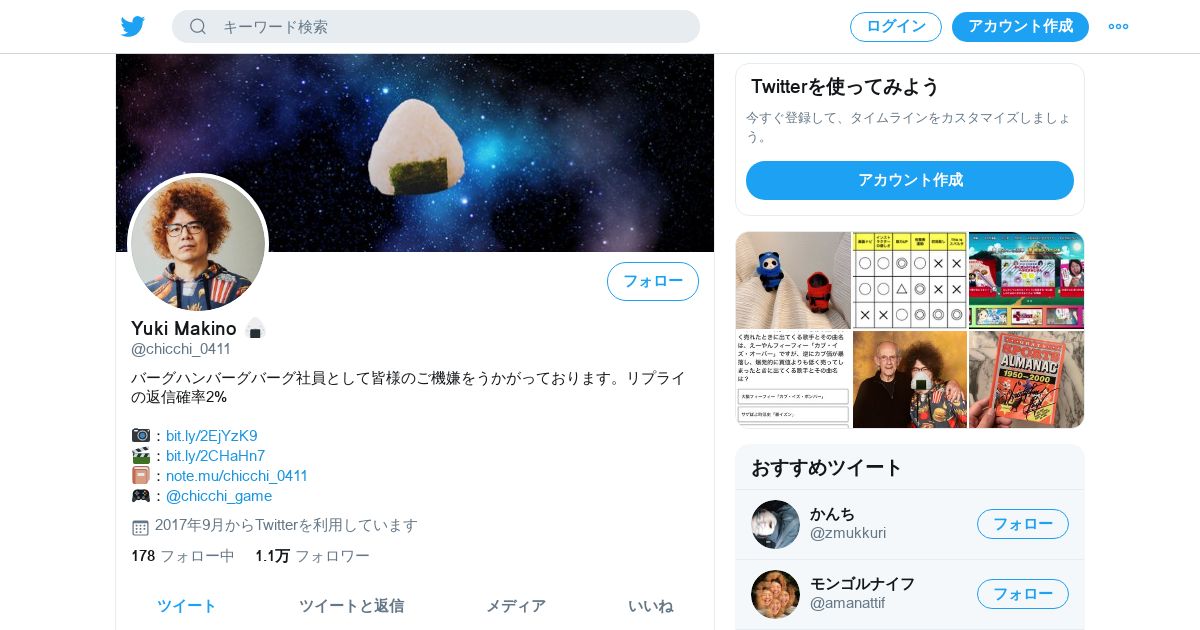The width and height of the screenshot is (1200, 630).
Task: Click the calendar icon by join date
Action: 140,526
